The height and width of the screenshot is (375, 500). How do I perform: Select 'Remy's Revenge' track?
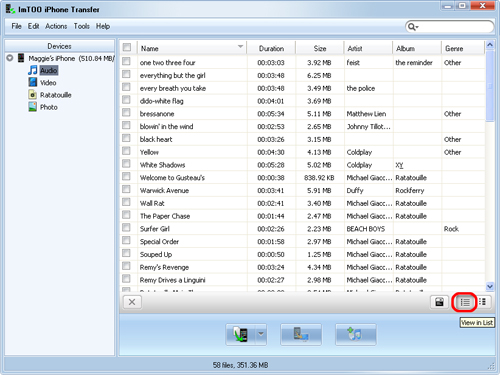click(x=164, y=267)
